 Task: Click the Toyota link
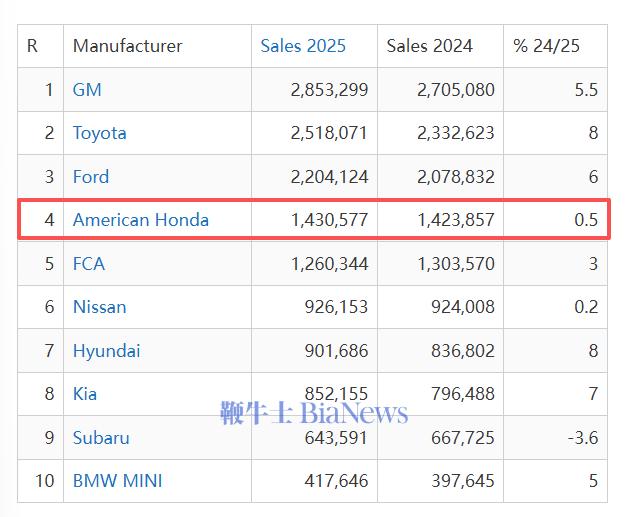99,133
